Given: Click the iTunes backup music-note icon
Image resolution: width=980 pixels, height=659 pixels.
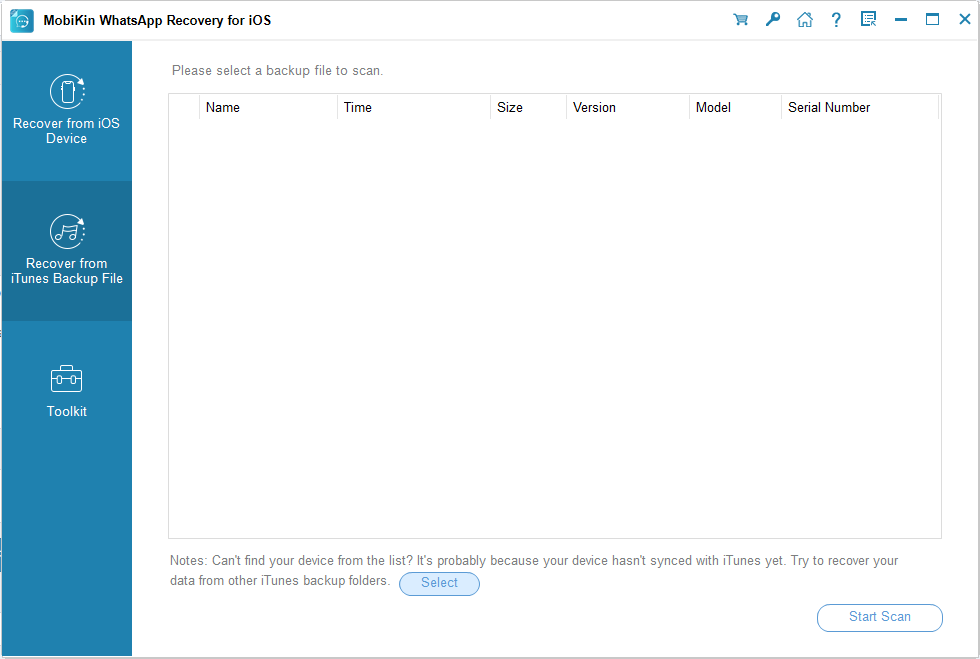Looking at the screenshot, I should [x=67, y=231].
